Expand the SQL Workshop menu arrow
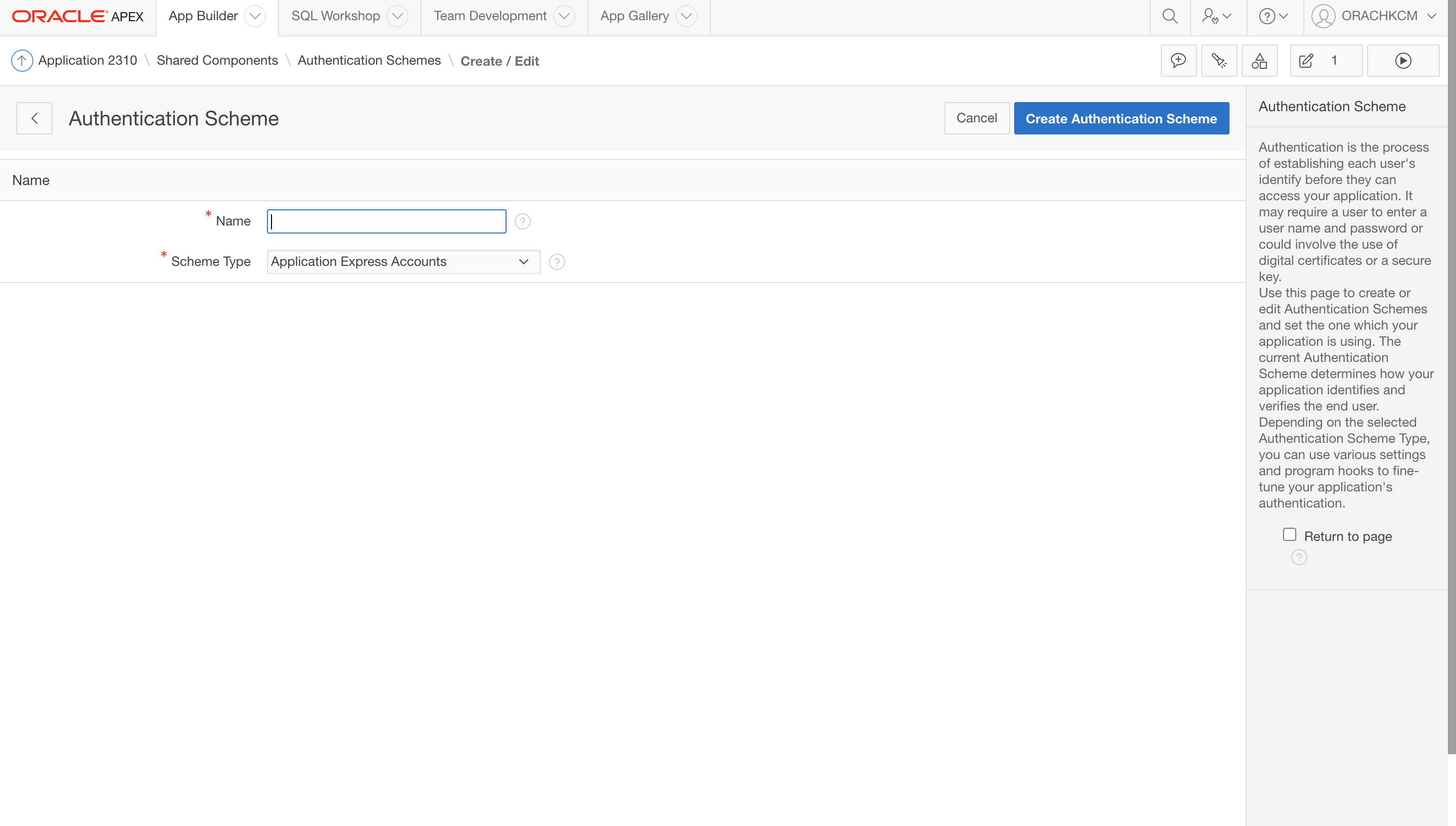Image resolution: width=1456 pixels, height=826 pixels. coord(397,16)
